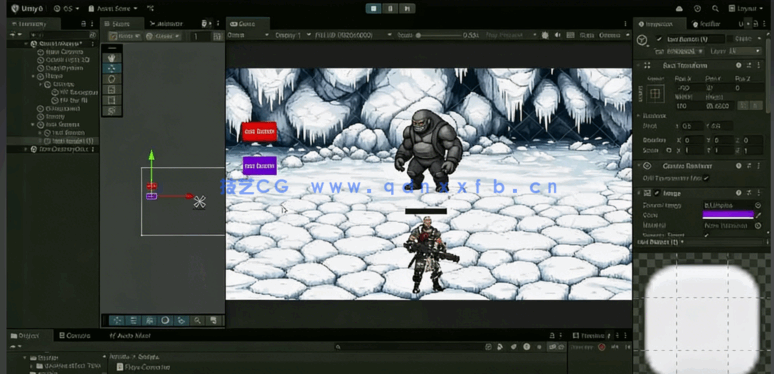Select the Hand view tool in Scene
Viewport: 774px width, 374px height.
click(112, 58)
